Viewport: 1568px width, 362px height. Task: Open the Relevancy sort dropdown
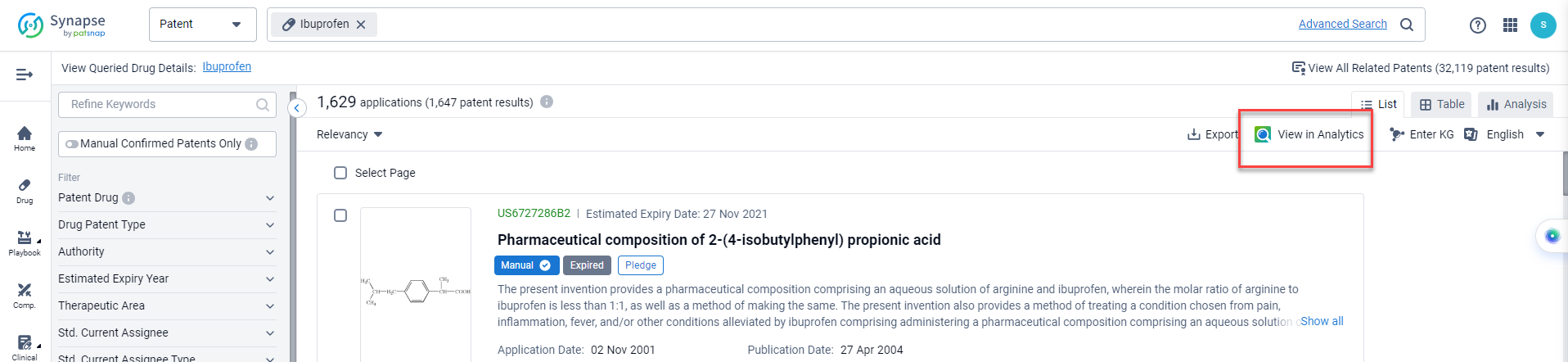[x=349, y=134]
